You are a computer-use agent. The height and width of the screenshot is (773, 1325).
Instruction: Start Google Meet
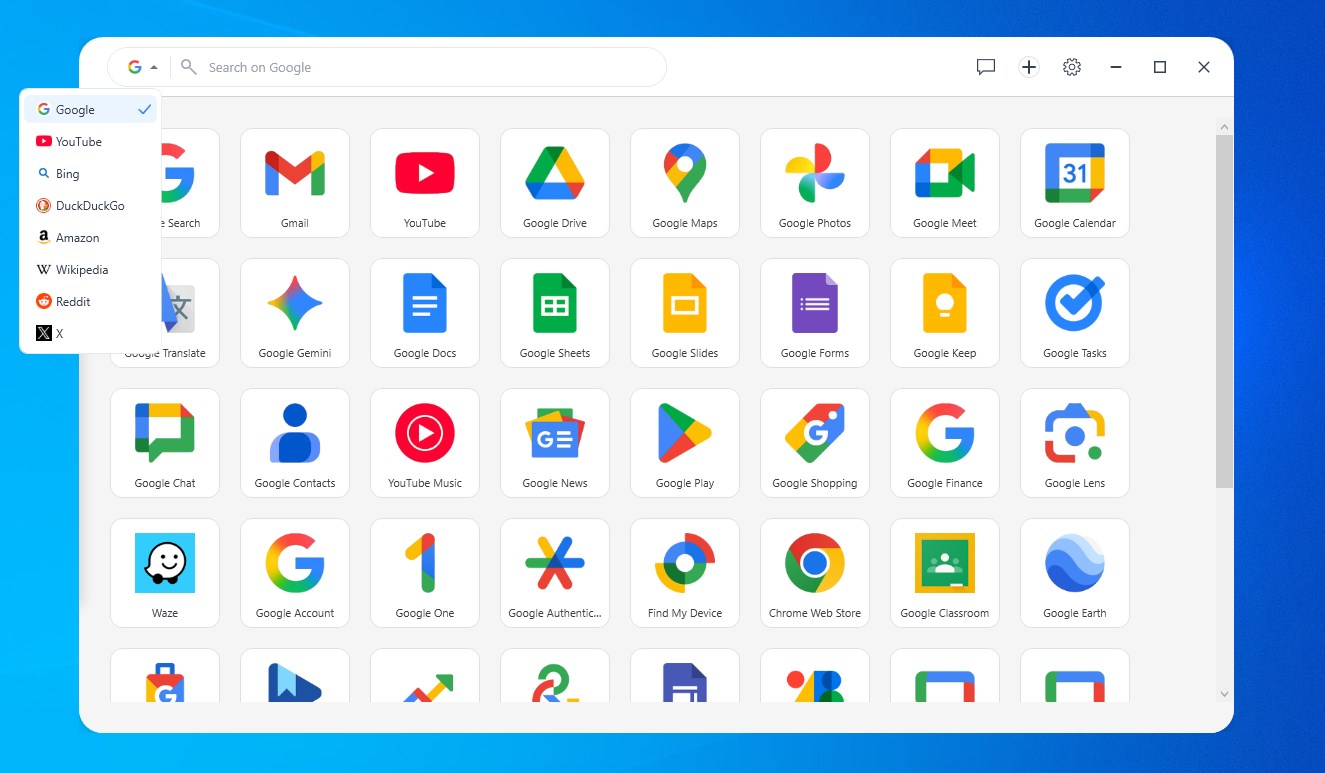pyautogui.click(x=945, y=183)
